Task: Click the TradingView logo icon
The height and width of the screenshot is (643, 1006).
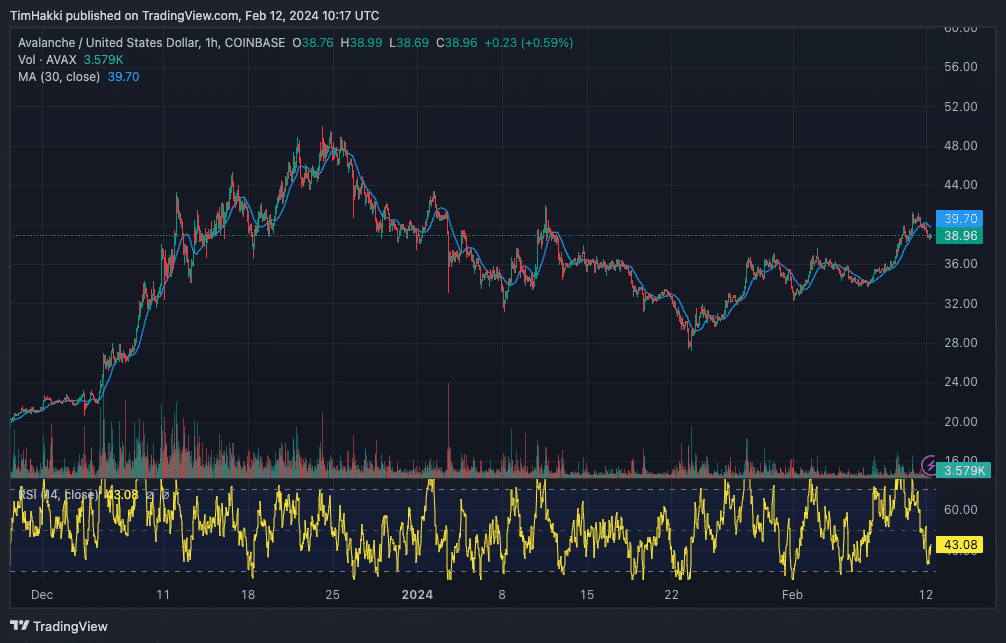Action: coord(20,626)
